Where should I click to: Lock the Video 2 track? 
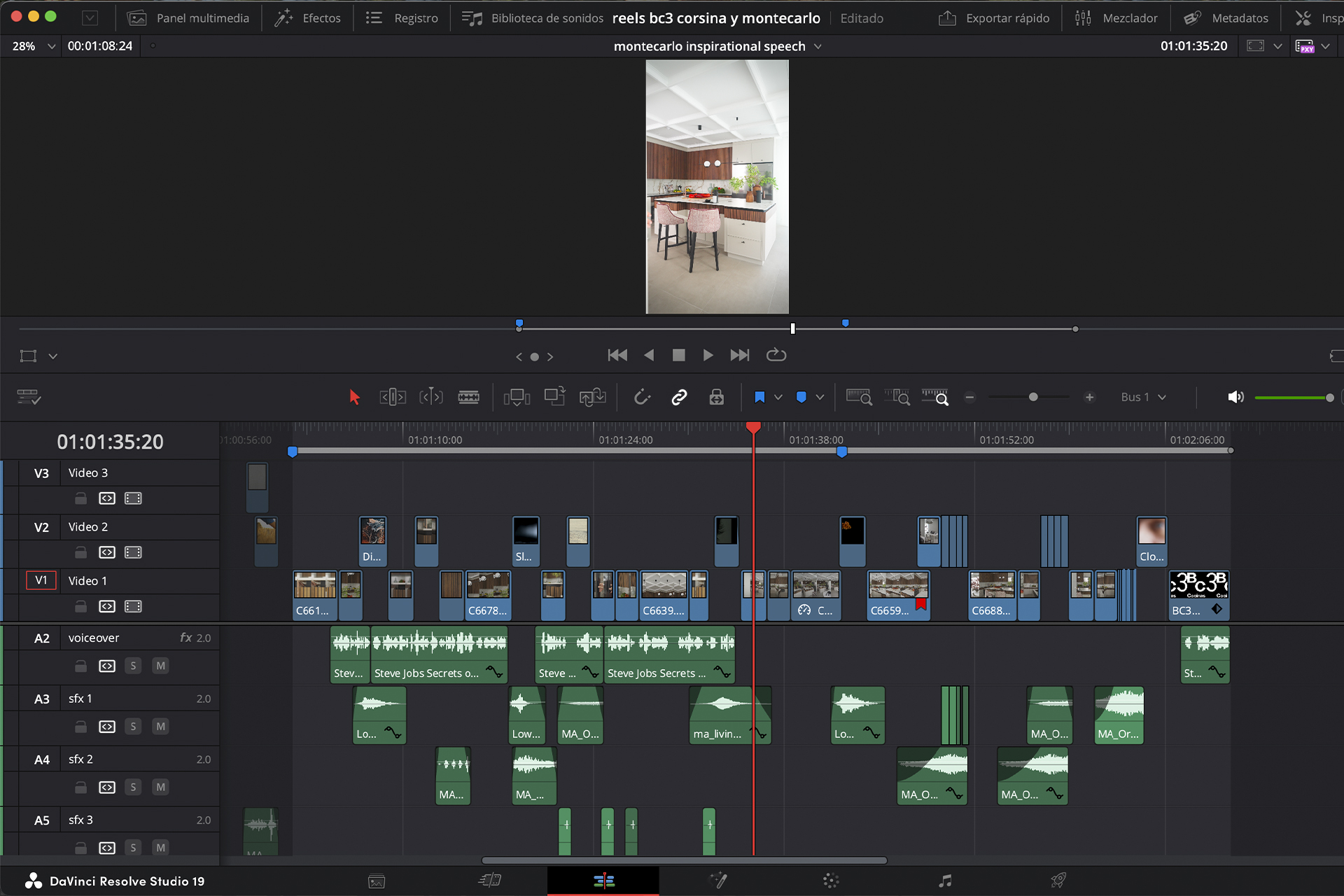(81, 552)
